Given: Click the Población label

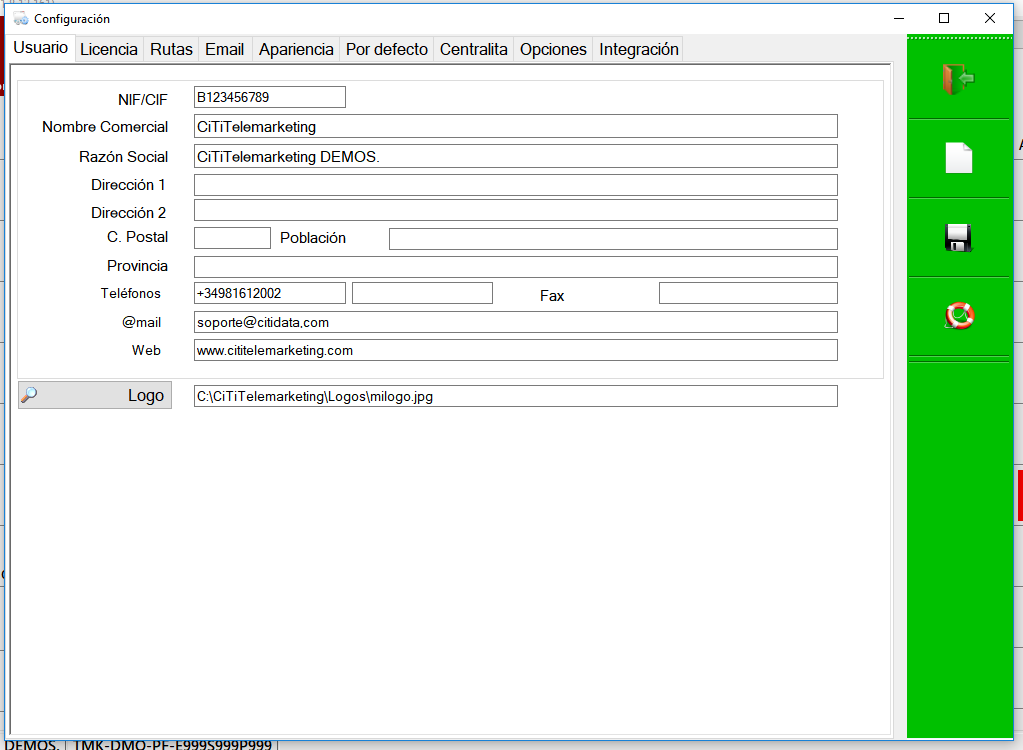Looking at the screenshot, I should (x=313, y=238).
